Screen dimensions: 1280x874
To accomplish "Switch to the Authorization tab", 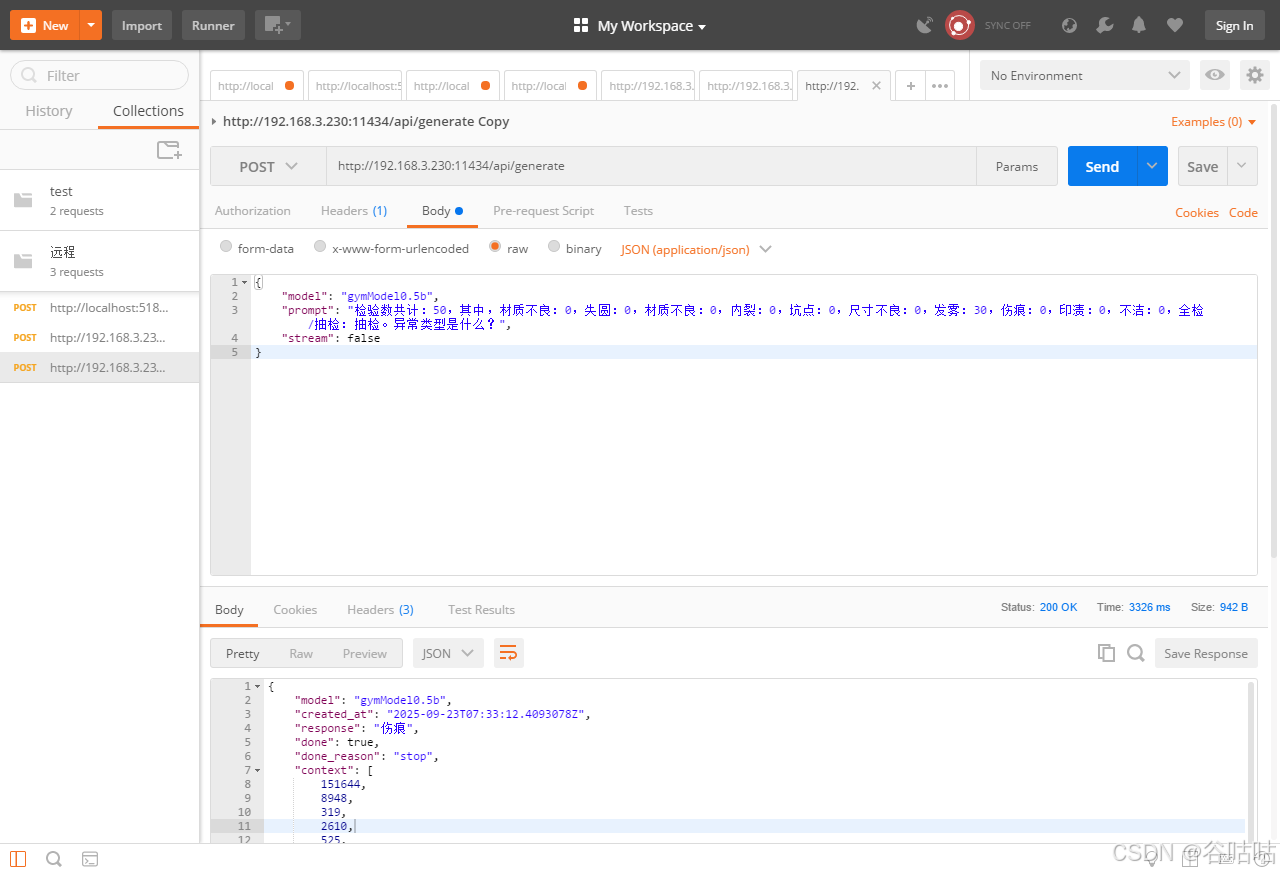I will [253, 211].
